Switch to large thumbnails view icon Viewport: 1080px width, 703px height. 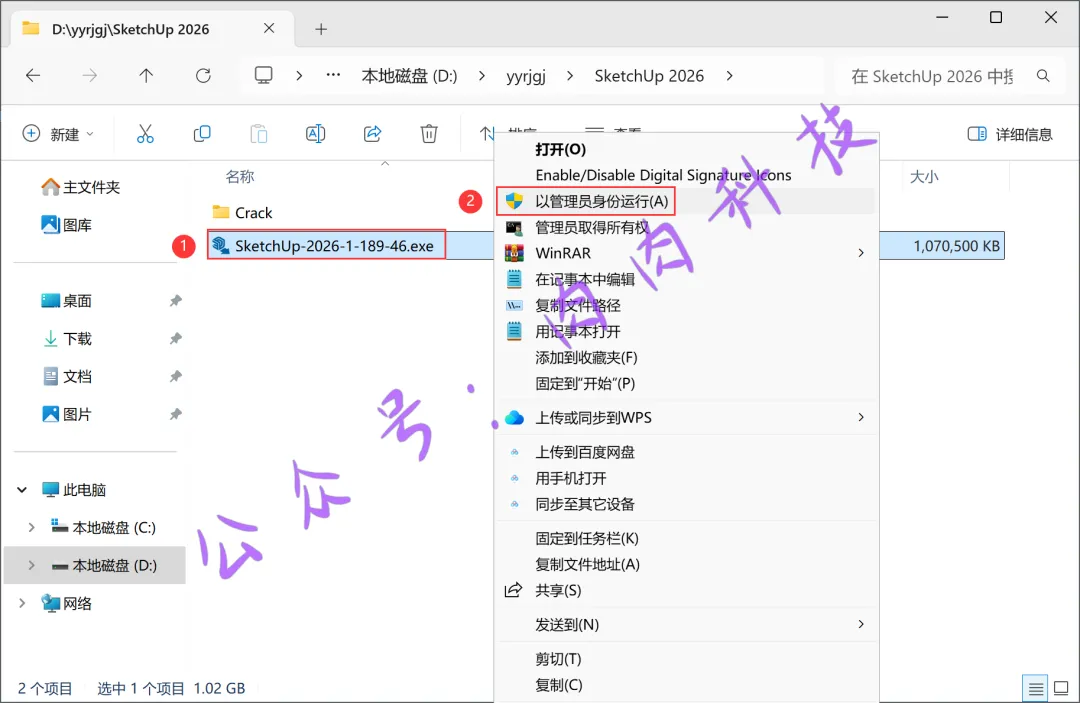[x=1061, y=688]
